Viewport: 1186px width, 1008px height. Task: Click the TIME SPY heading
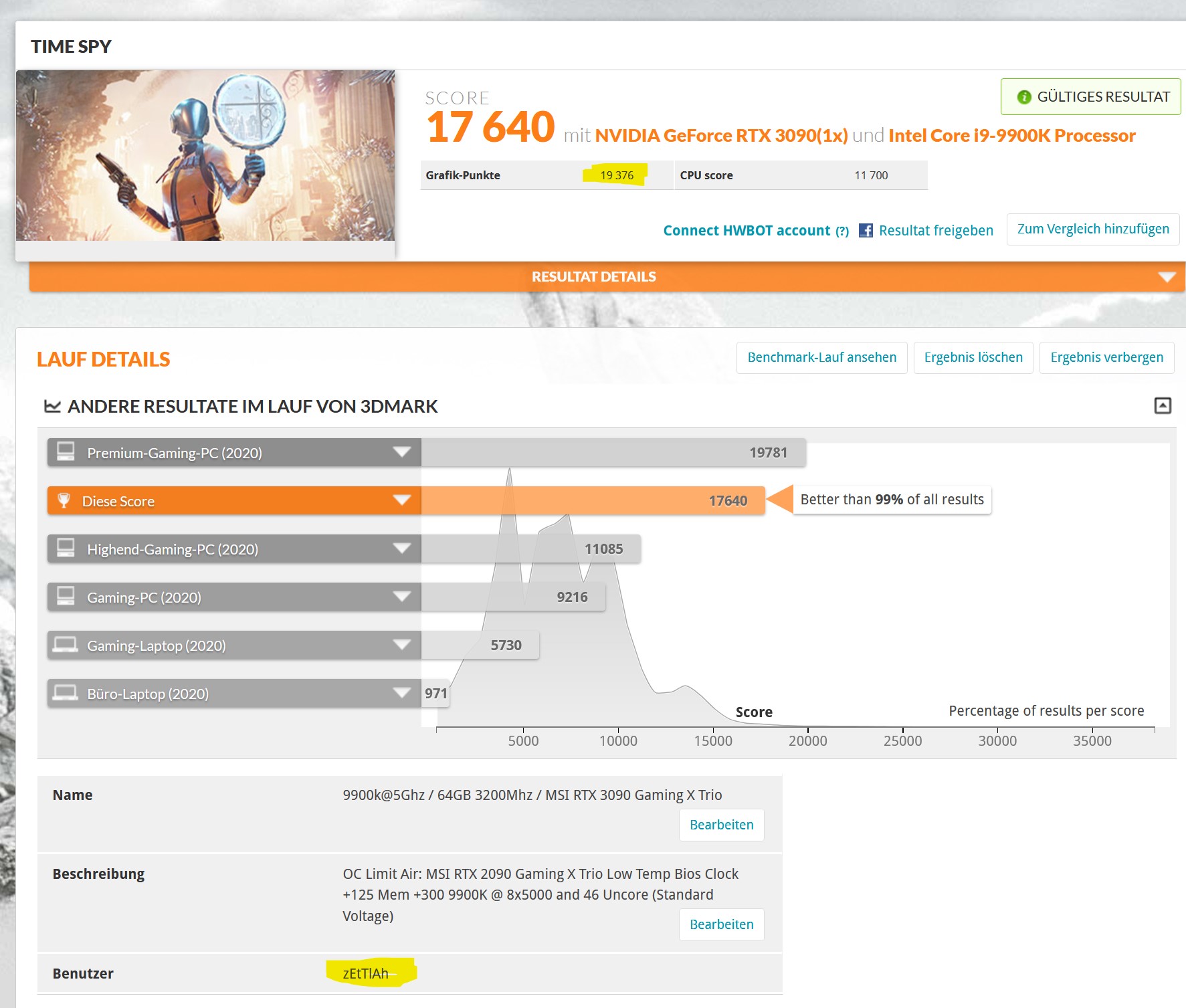(x=71, y=47)
